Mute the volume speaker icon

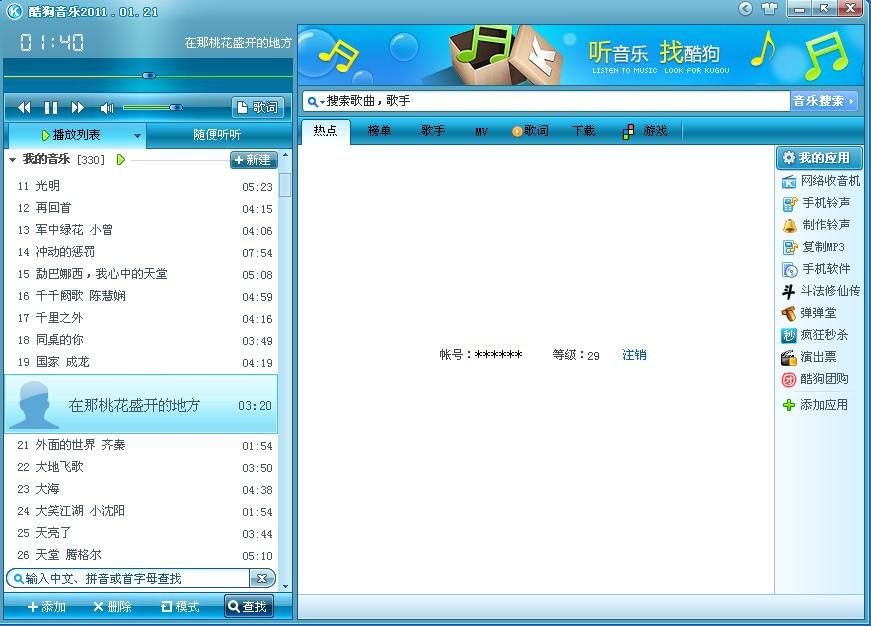[x=107, y=107]
